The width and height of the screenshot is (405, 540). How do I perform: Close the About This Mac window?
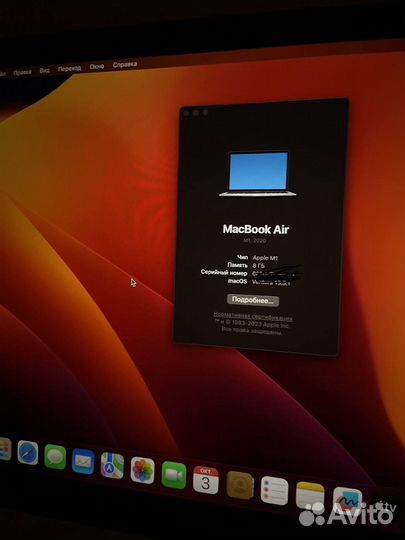pos(186,113)
